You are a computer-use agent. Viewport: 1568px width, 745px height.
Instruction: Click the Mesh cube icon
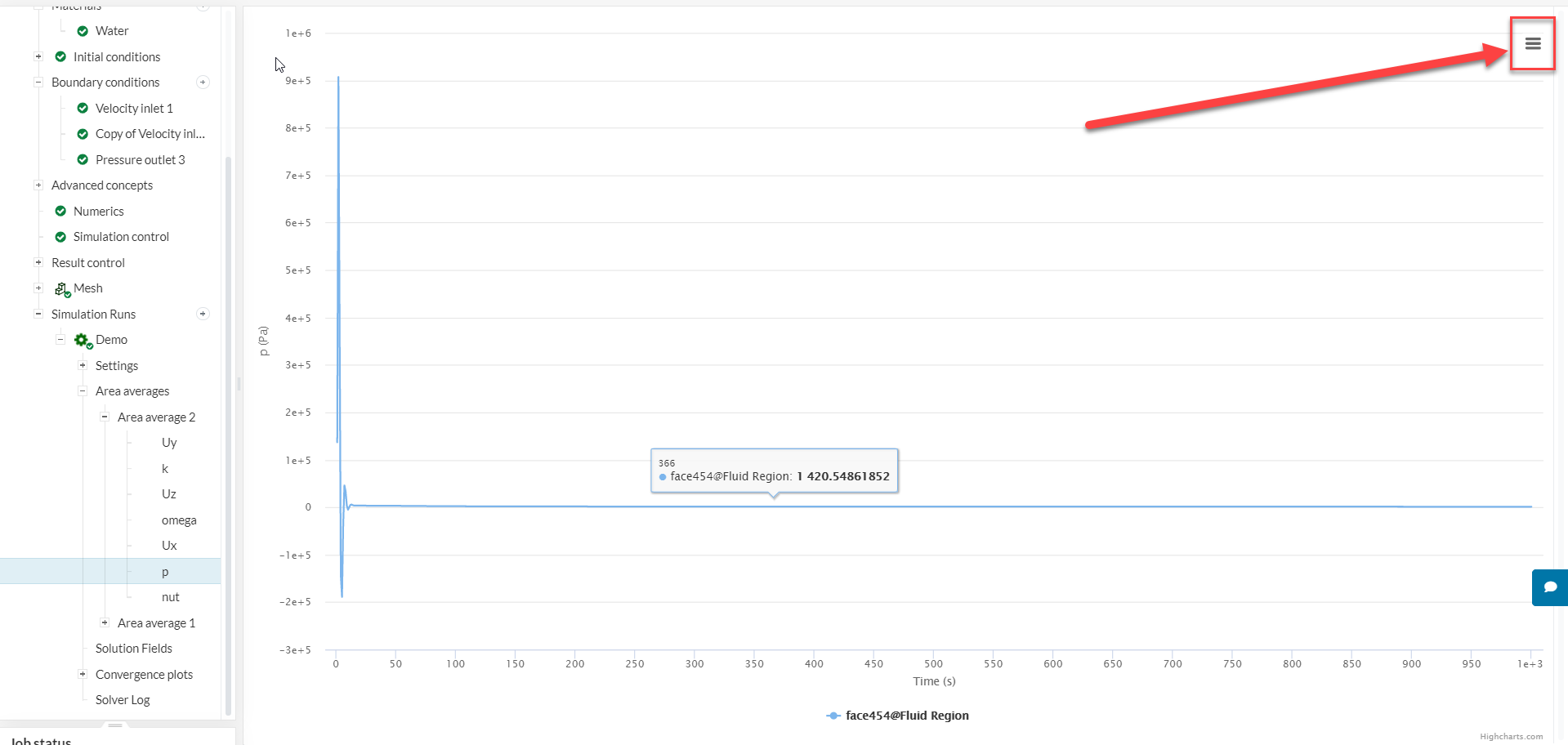pos(62,289)
